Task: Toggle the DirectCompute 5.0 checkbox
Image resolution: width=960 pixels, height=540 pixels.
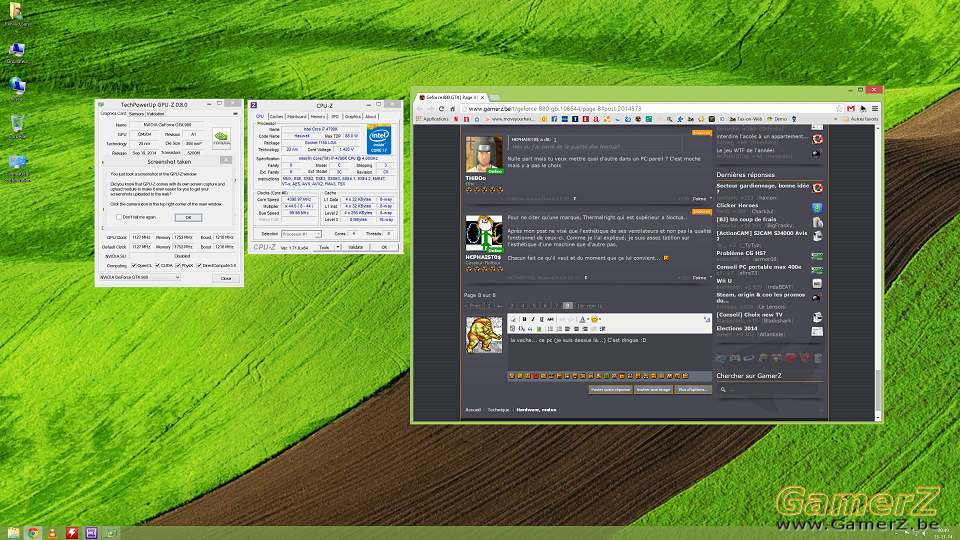Action: click(x=199, y=266)
